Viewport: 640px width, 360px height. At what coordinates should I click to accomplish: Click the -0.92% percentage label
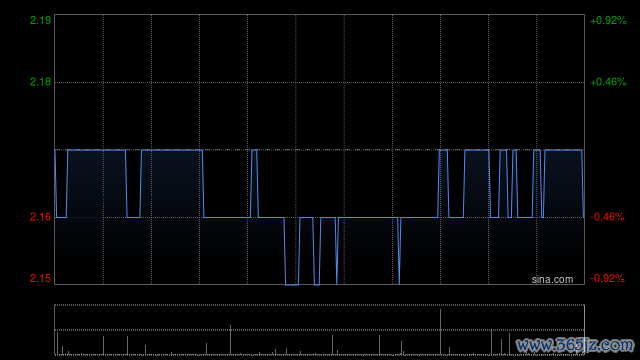pos(607,278)
